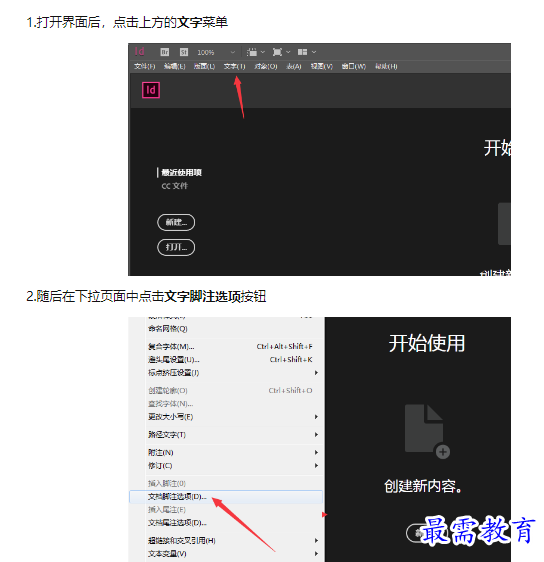This screenshot has height=562, width=544.
Task: Click the Stock (St) icon in toolbar
Action: (184, 52)
